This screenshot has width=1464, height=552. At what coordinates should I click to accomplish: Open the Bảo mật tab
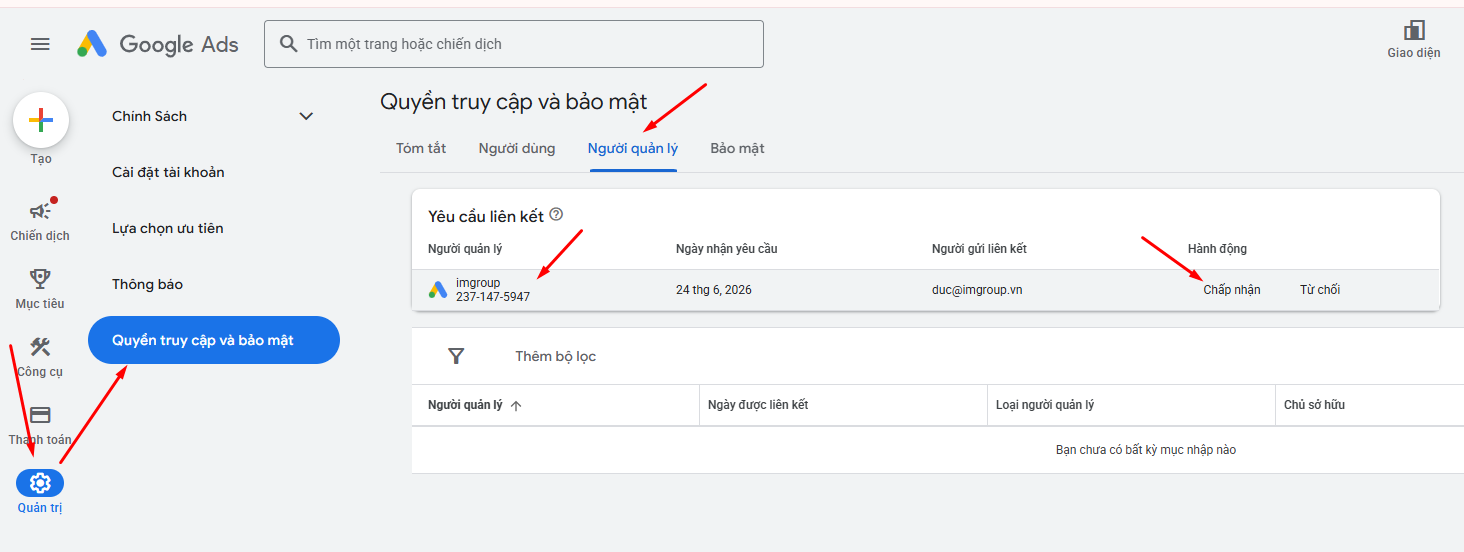[737, 148]
